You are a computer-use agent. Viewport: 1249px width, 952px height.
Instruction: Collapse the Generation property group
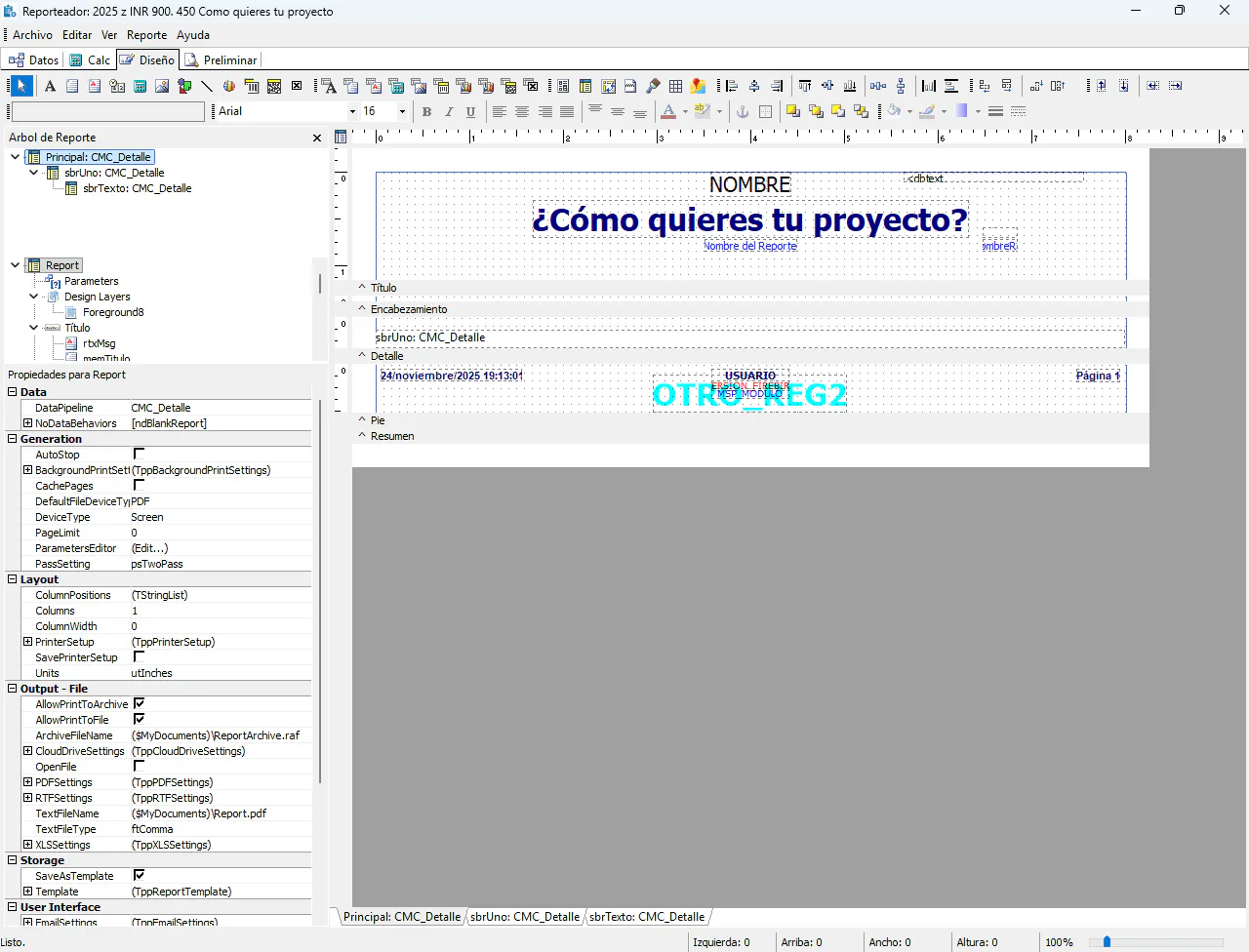(x=13, y=439)
